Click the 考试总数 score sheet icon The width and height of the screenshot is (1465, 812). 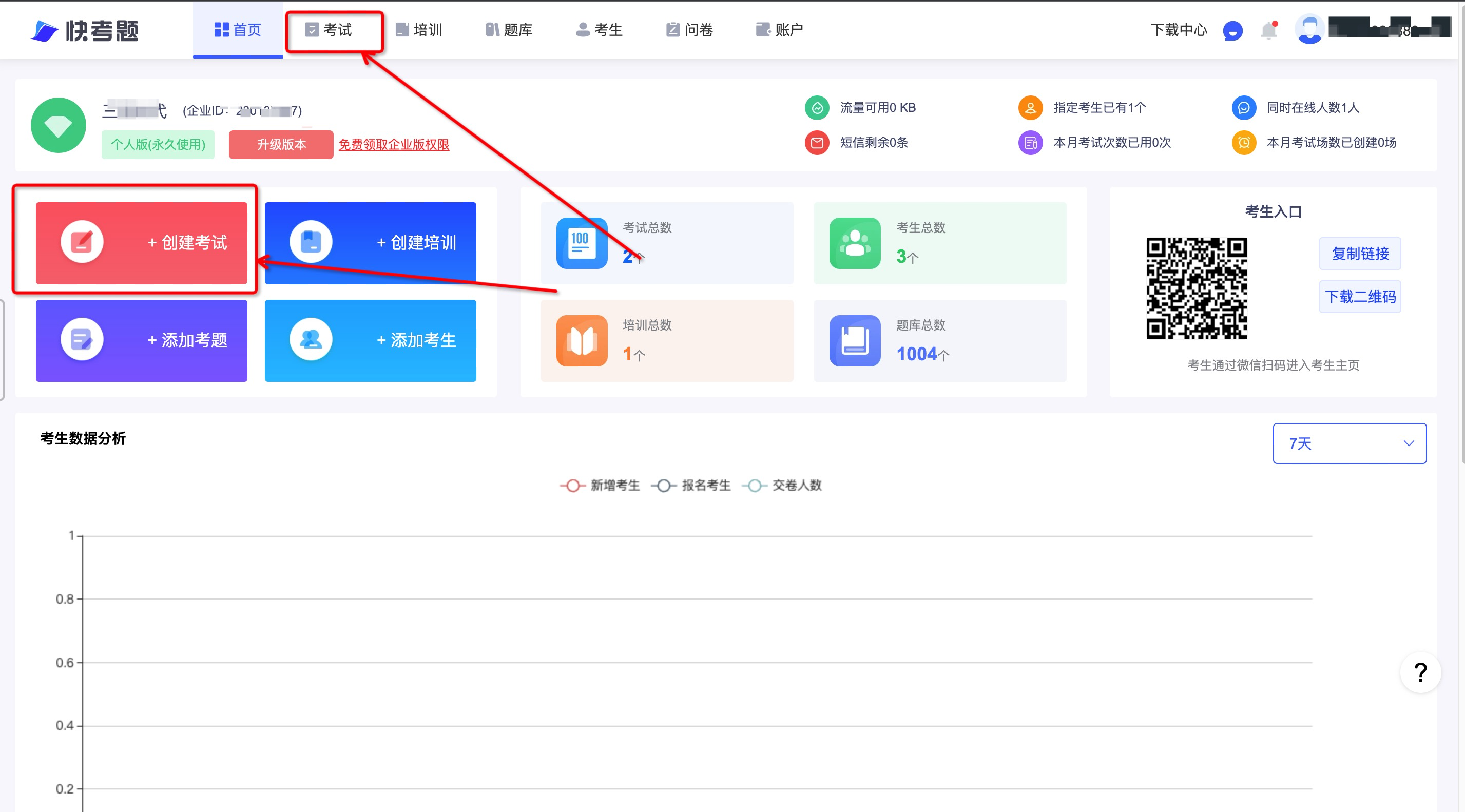581,243
